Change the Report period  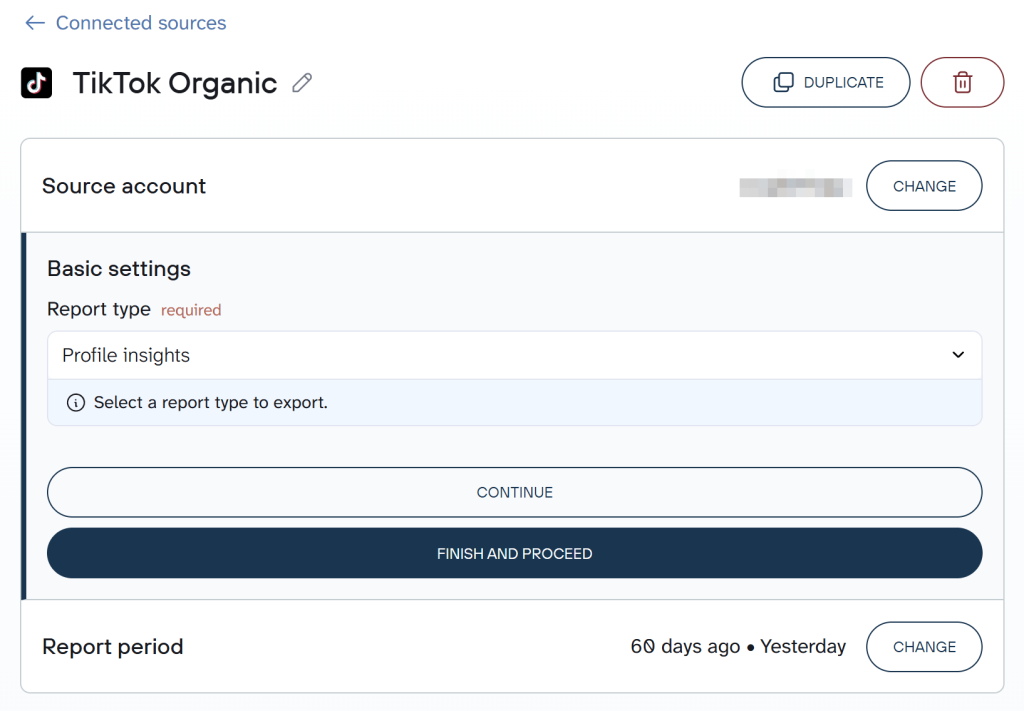[x=924, y=647]
